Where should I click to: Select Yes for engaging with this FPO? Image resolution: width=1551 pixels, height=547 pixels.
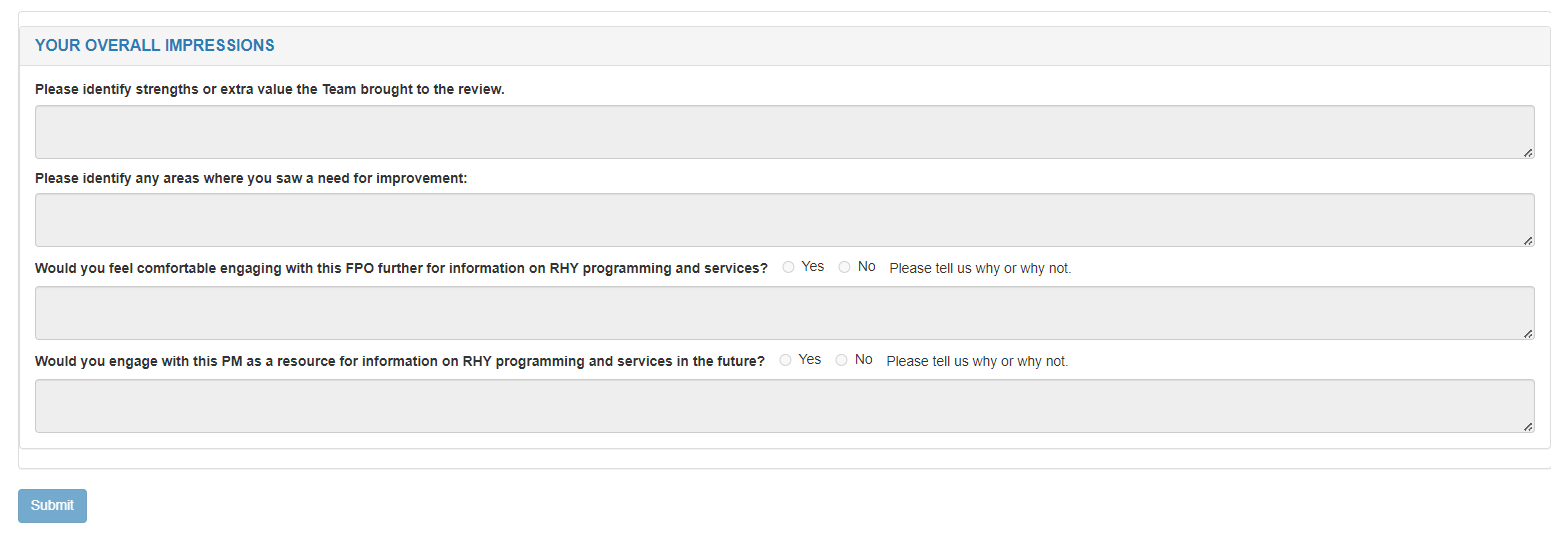[x=789, y=267]
